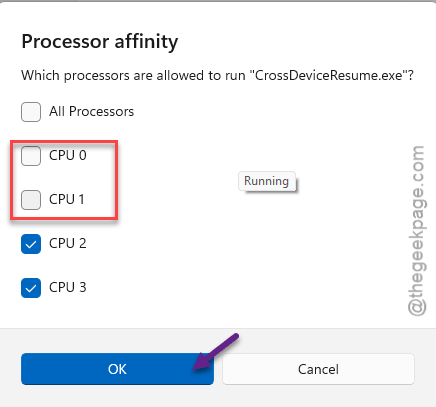Click the CrossDeviceResume.exe name in the question
The height and width of the screenshot is (407, 436).
tap(331, 76)
